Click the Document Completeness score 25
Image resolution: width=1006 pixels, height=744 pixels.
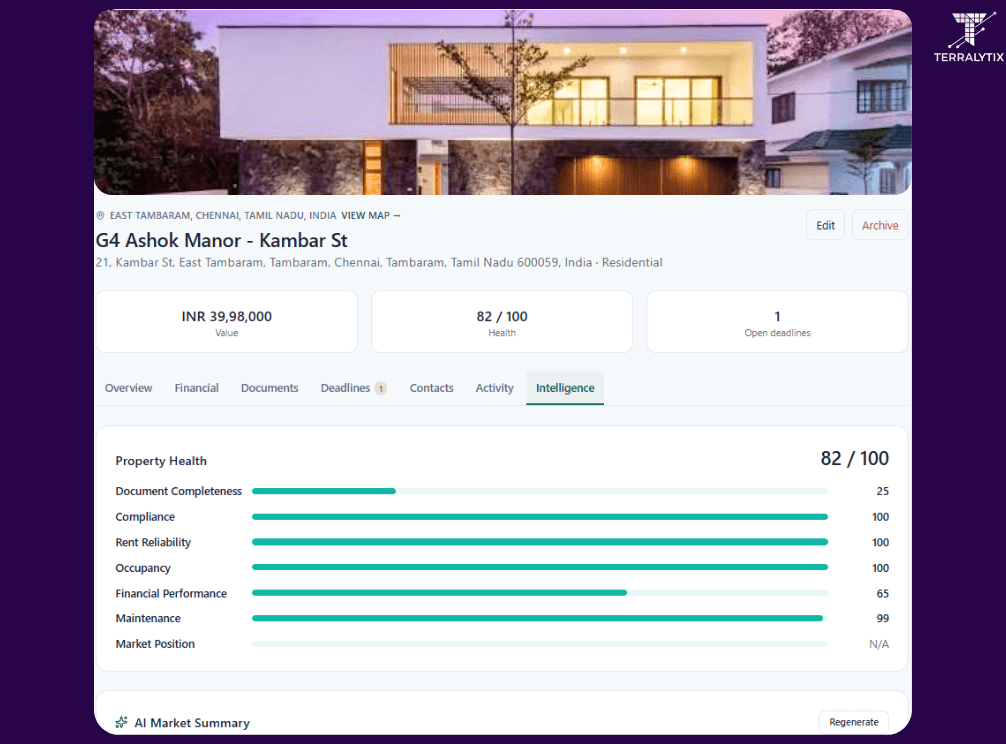click(x=883, y=491)
